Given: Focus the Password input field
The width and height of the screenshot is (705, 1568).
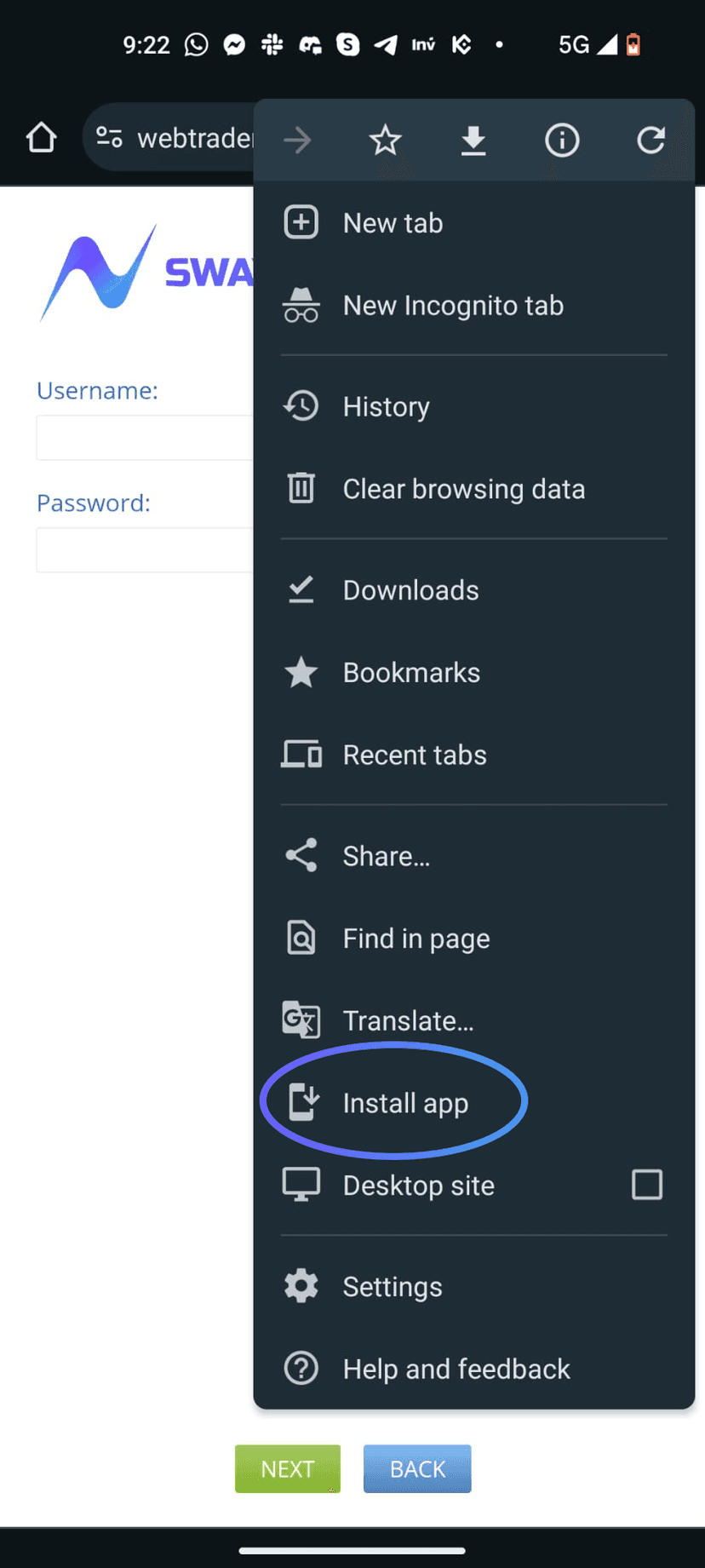Looking at the screenshot, I should click(x=145, y=550).
